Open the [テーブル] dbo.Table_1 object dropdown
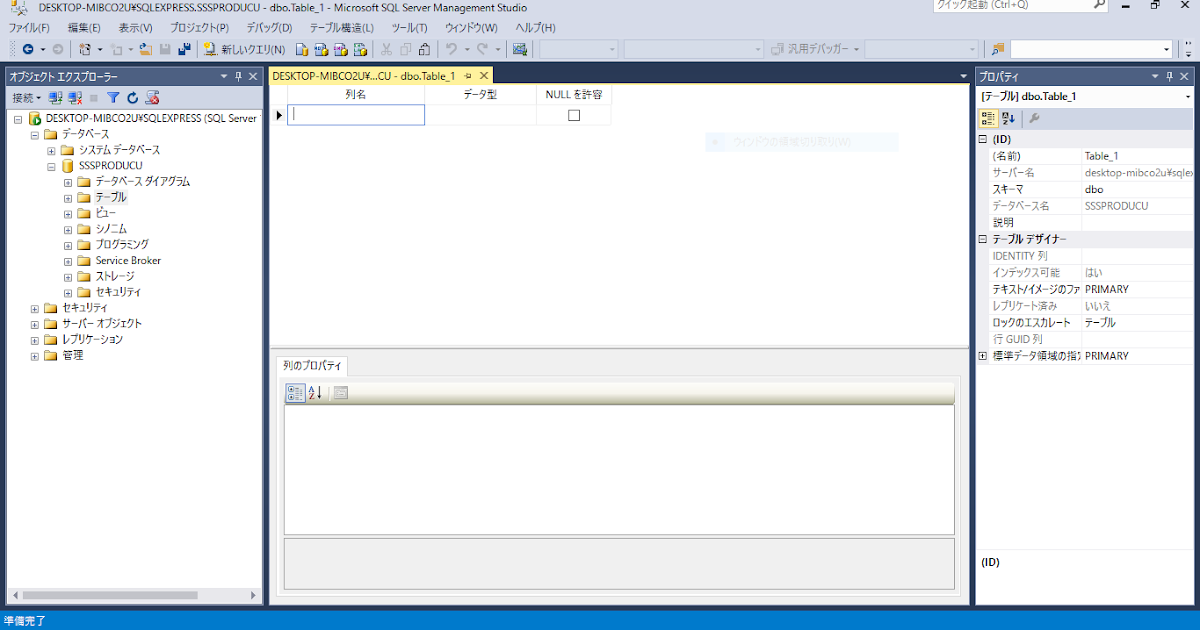 point(1187,97)
